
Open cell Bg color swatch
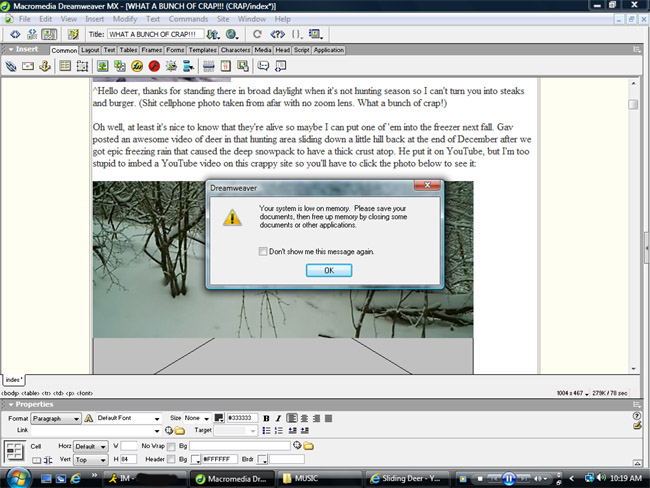196,459
